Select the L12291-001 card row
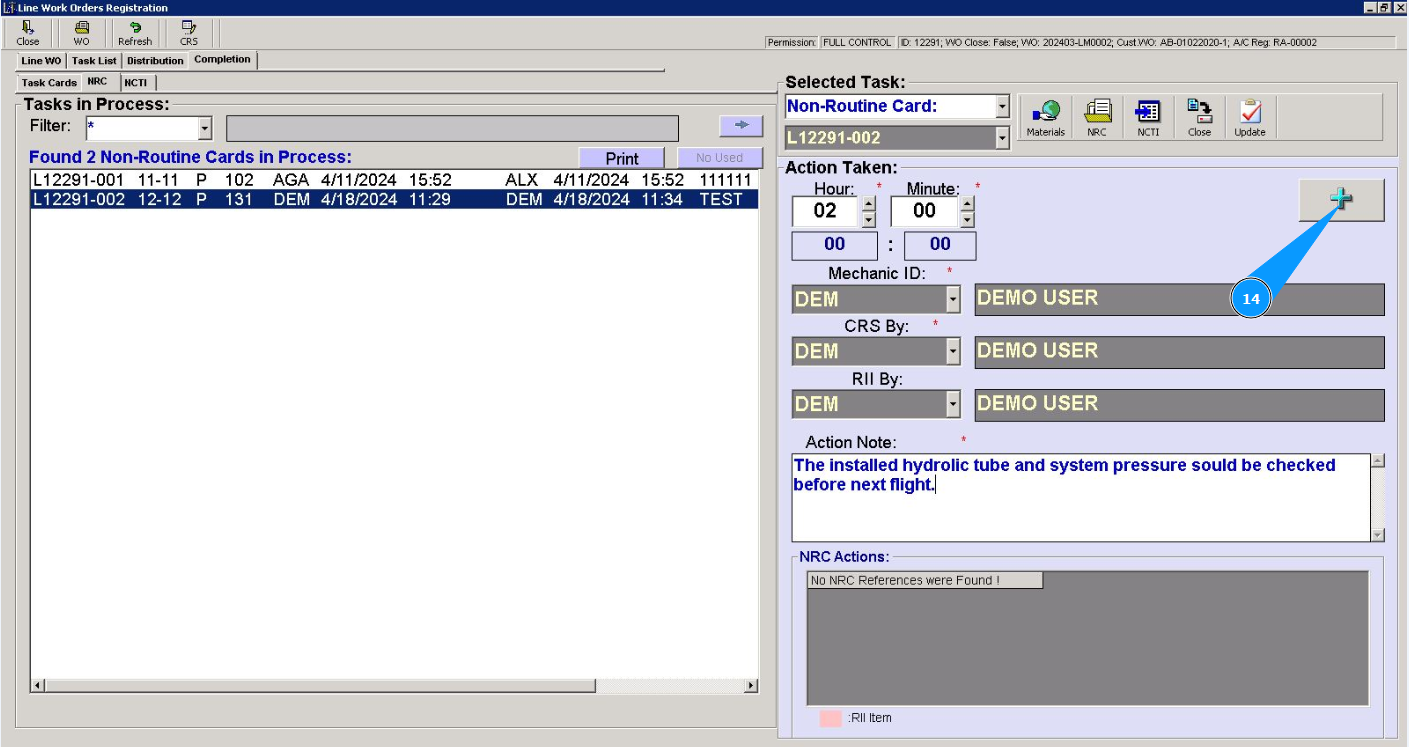This screenshot has width=1409, height=747. click(394, 180)
